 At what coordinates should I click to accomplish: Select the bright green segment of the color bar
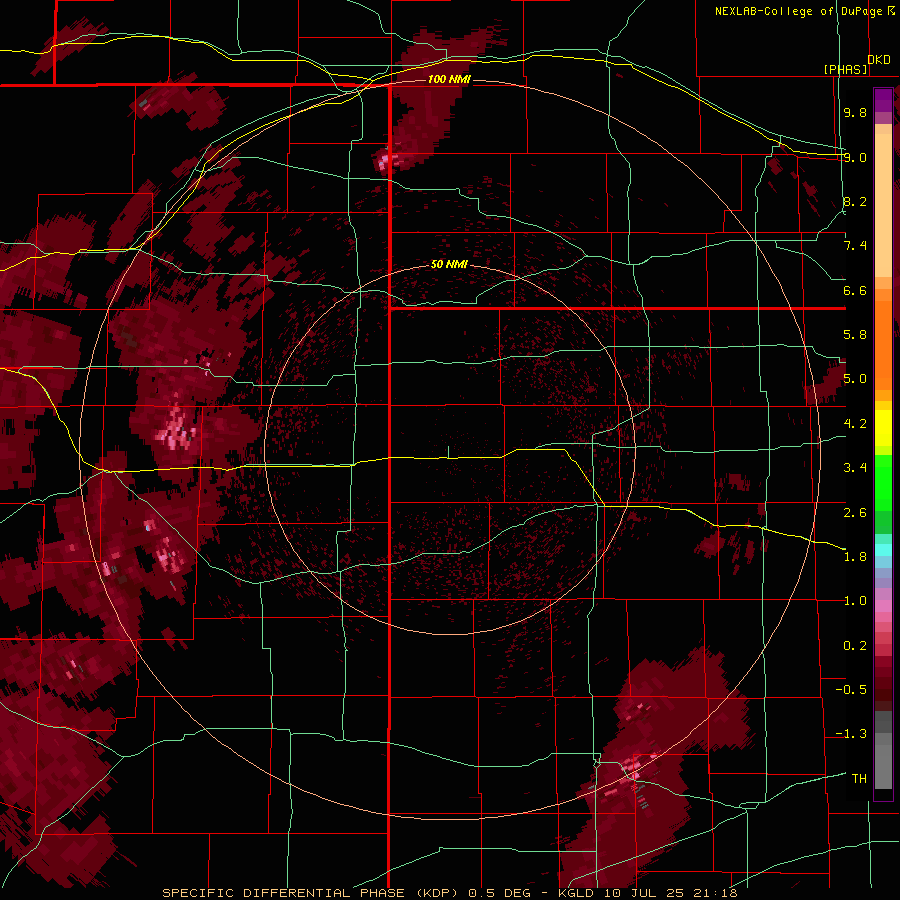click(883, 482)
